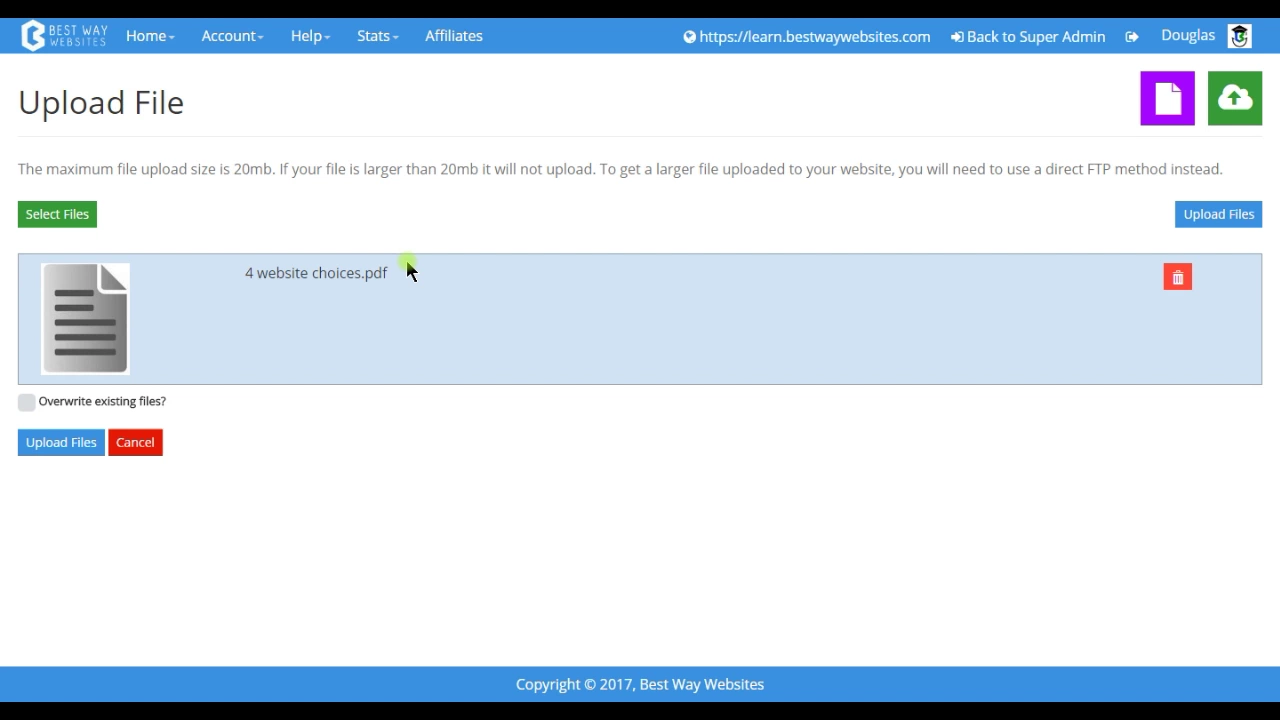Click the bottom Upload Files button

click(x=61, y=442)
